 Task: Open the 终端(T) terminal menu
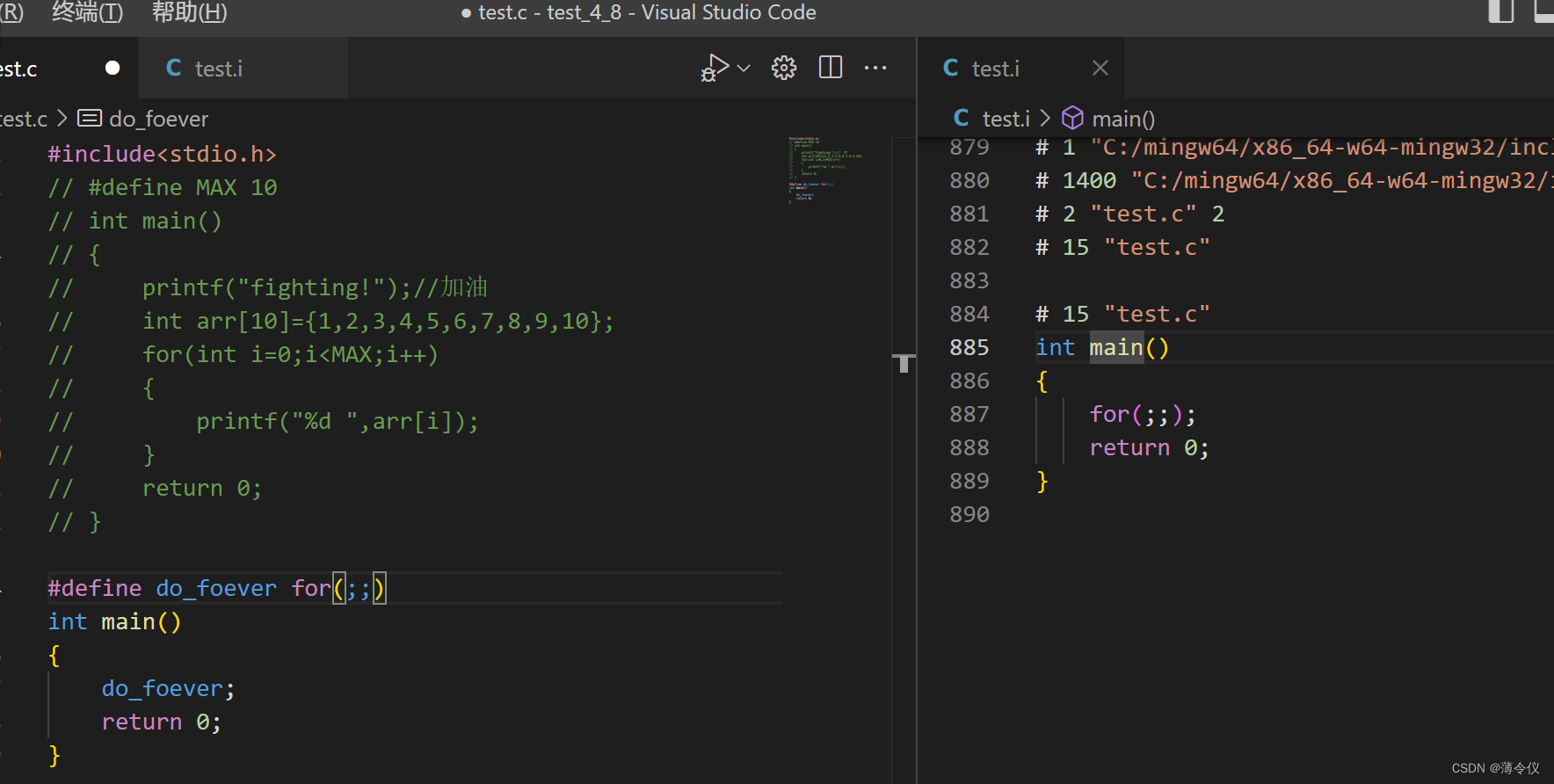coord(88,12)
